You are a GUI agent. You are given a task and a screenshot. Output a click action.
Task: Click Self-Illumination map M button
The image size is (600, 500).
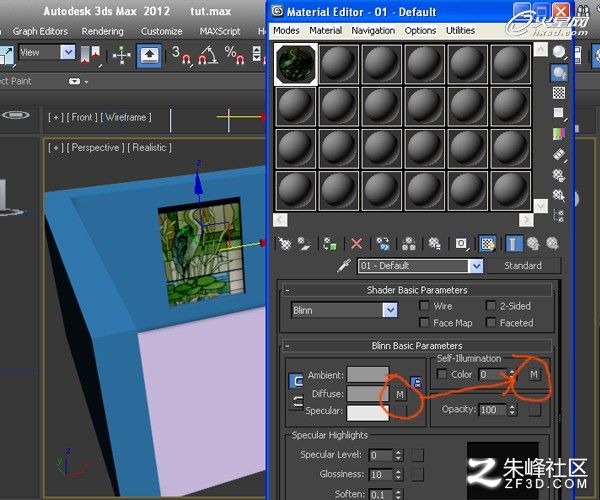point(534,374)
